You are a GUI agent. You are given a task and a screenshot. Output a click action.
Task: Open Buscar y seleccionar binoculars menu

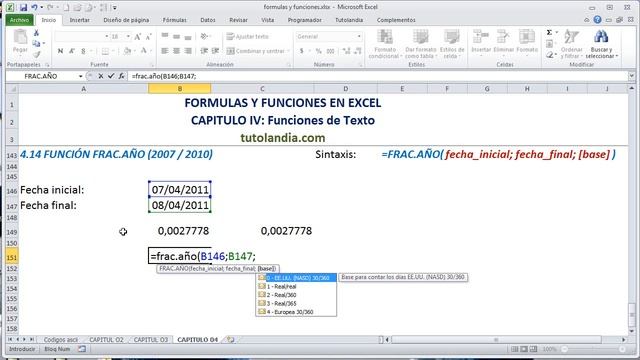click(601, 44)
